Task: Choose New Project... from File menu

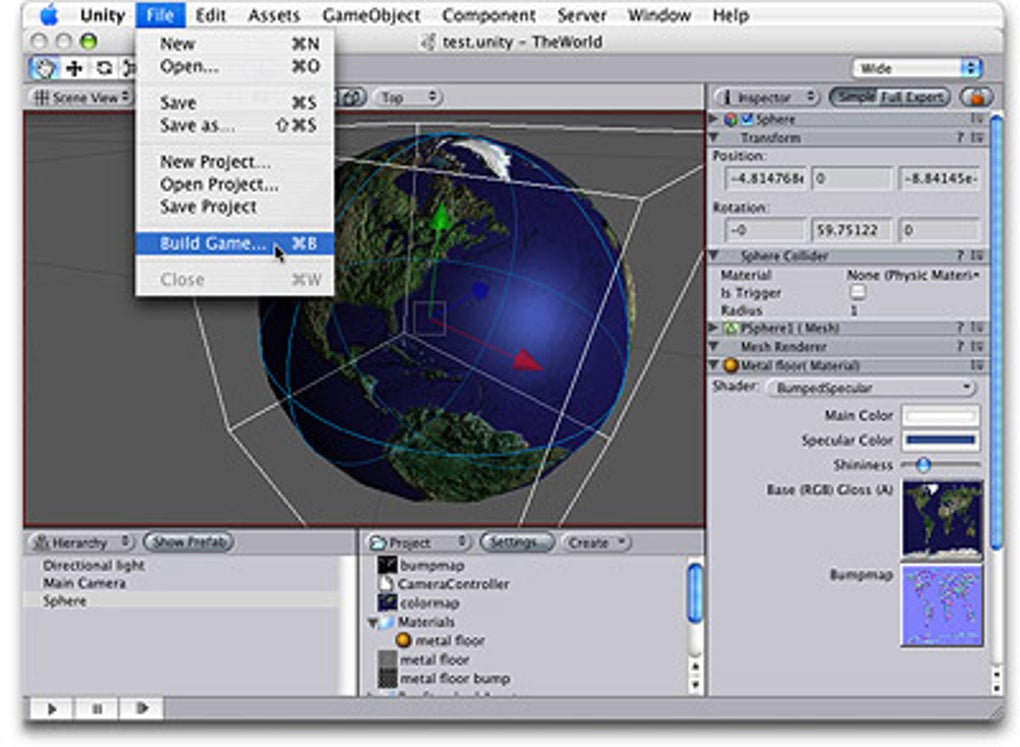Action: tap(235, 161)
